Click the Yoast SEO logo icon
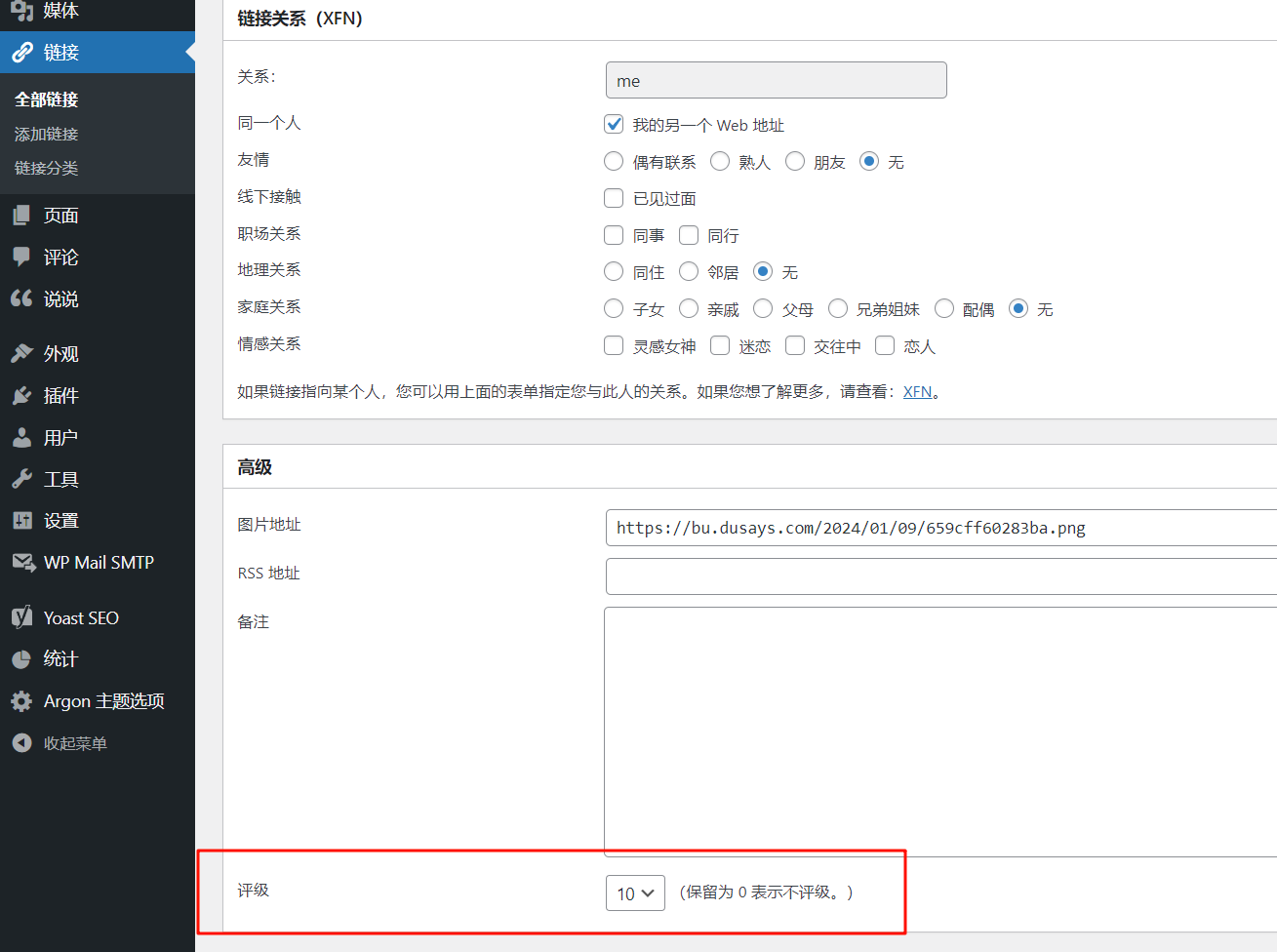This screenshot has width=1277, height=952. point(21,617)
